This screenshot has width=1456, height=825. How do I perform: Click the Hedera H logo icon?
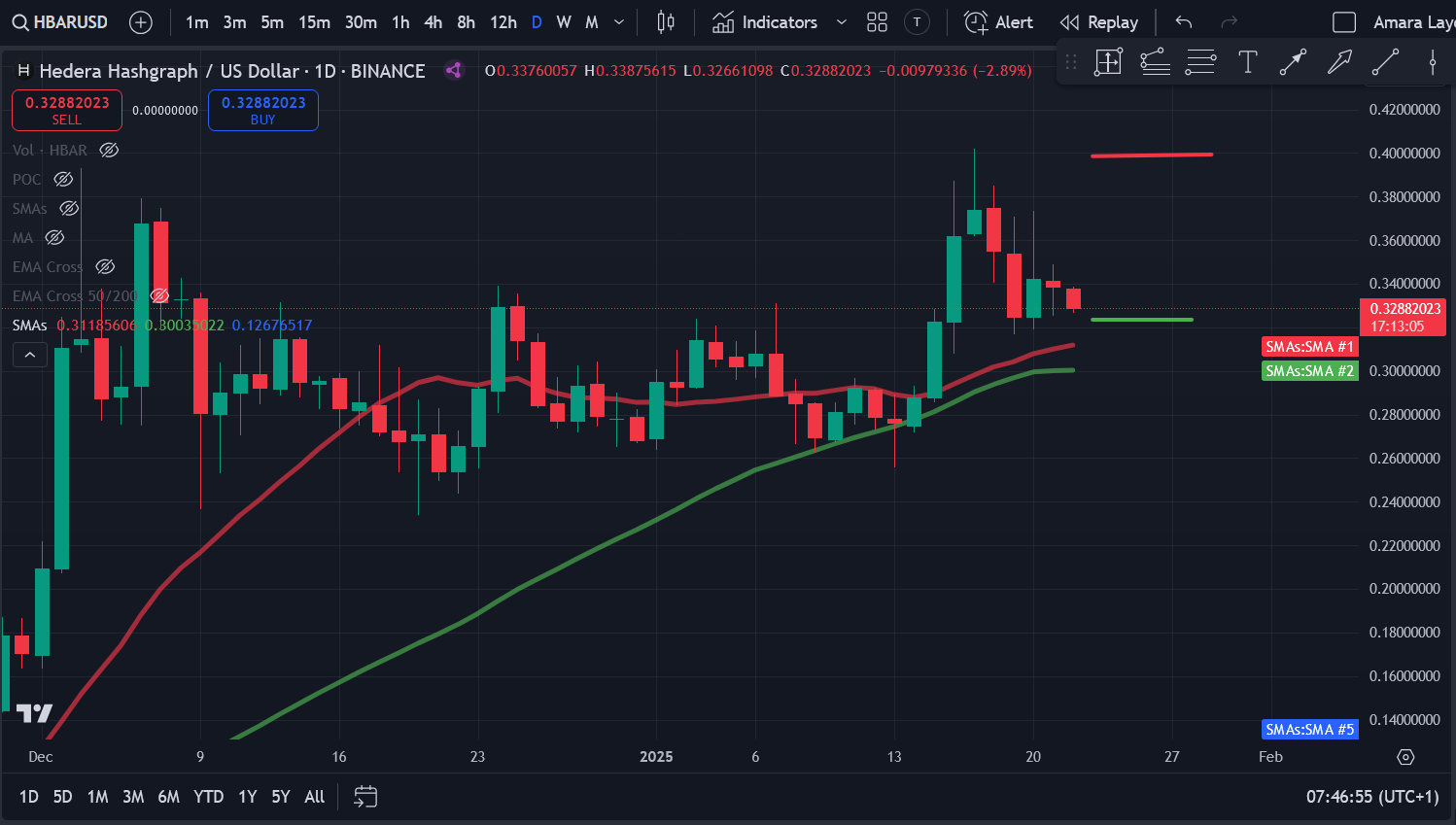(x=23, y=70)
